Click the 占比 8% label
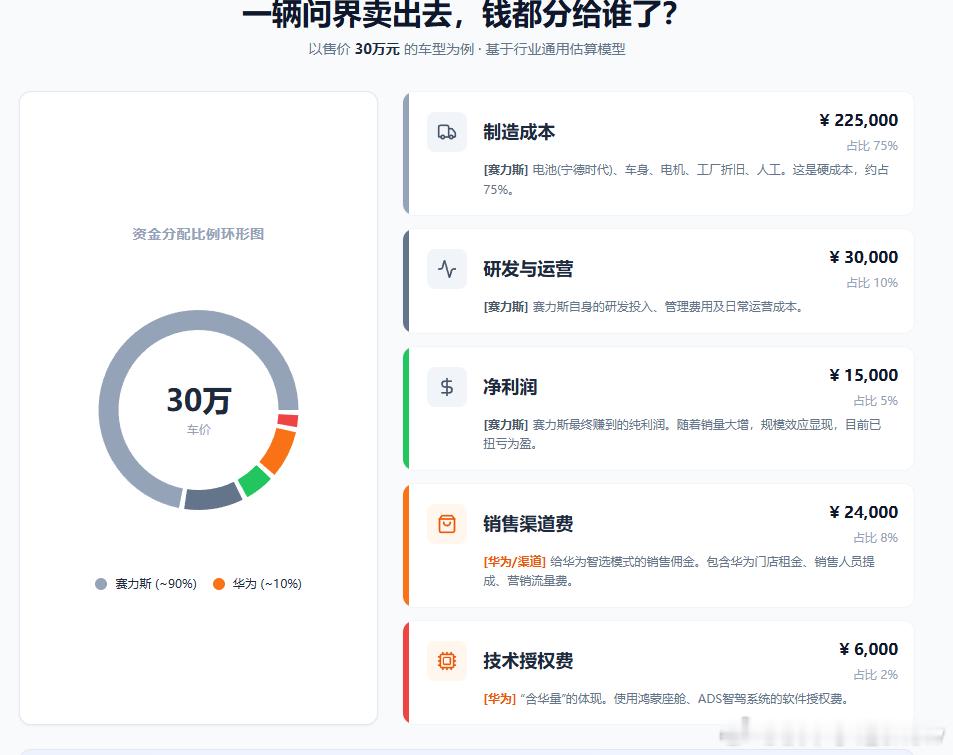Screen dimensions: 953x755 (875, 537)
